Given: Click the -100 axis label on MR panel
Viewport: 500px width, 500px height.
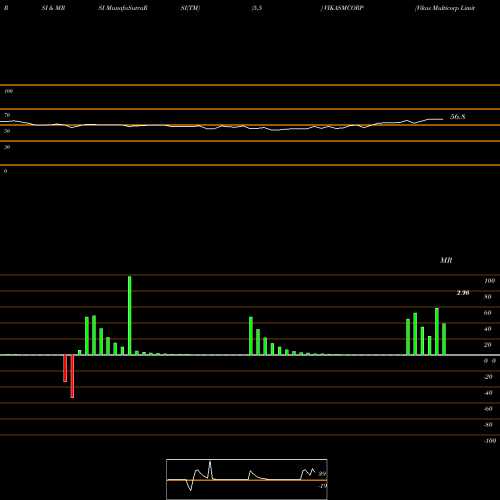Looking at the screenshot, I should (x=490, y=441).
